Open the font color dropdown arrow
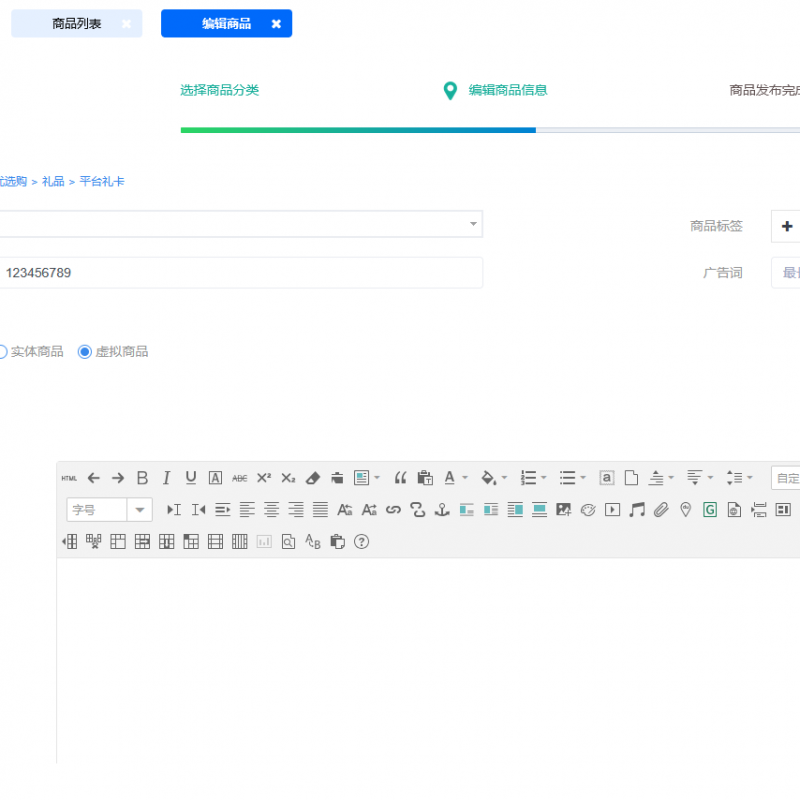This screenshot has height=800, width=800. pos(465,478)
